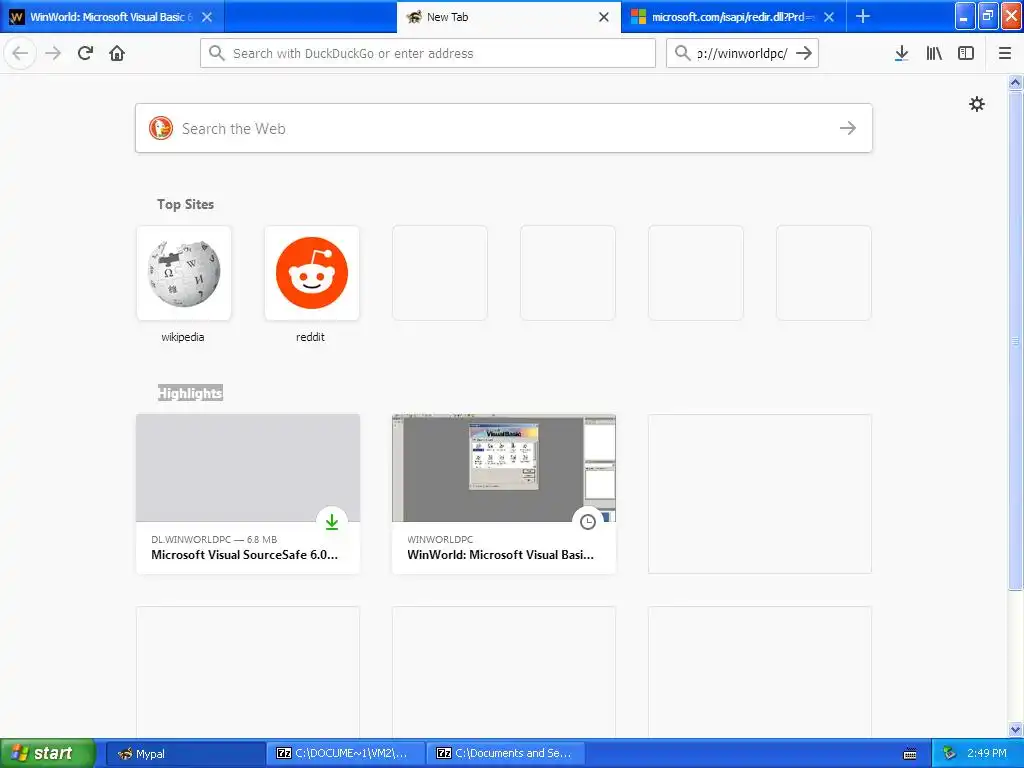Screen dimensions: 1024x768
Task: Click the forward navigation arrow
Action: click(x=53, y=53)
